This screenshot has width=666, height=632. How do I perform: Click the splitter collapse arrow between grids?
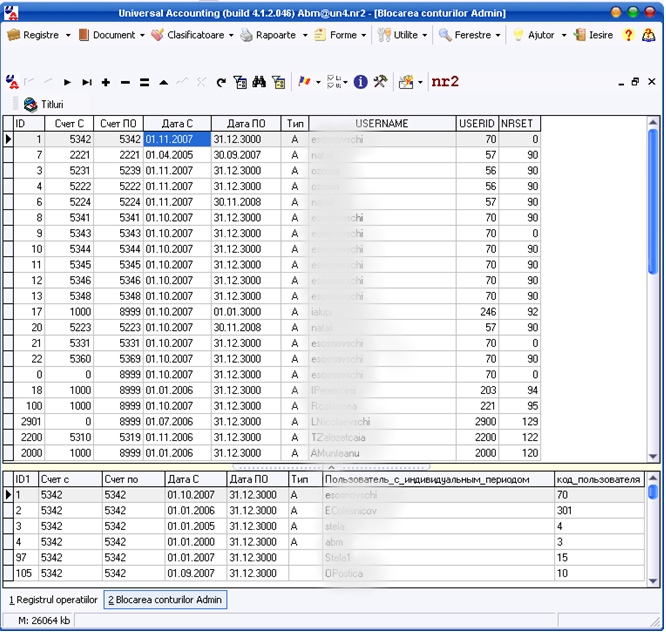[x=331, y=467]
